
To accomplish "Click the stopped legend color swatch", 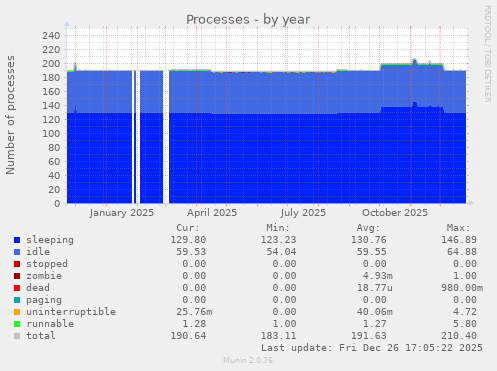I will (x=17, y=264).
